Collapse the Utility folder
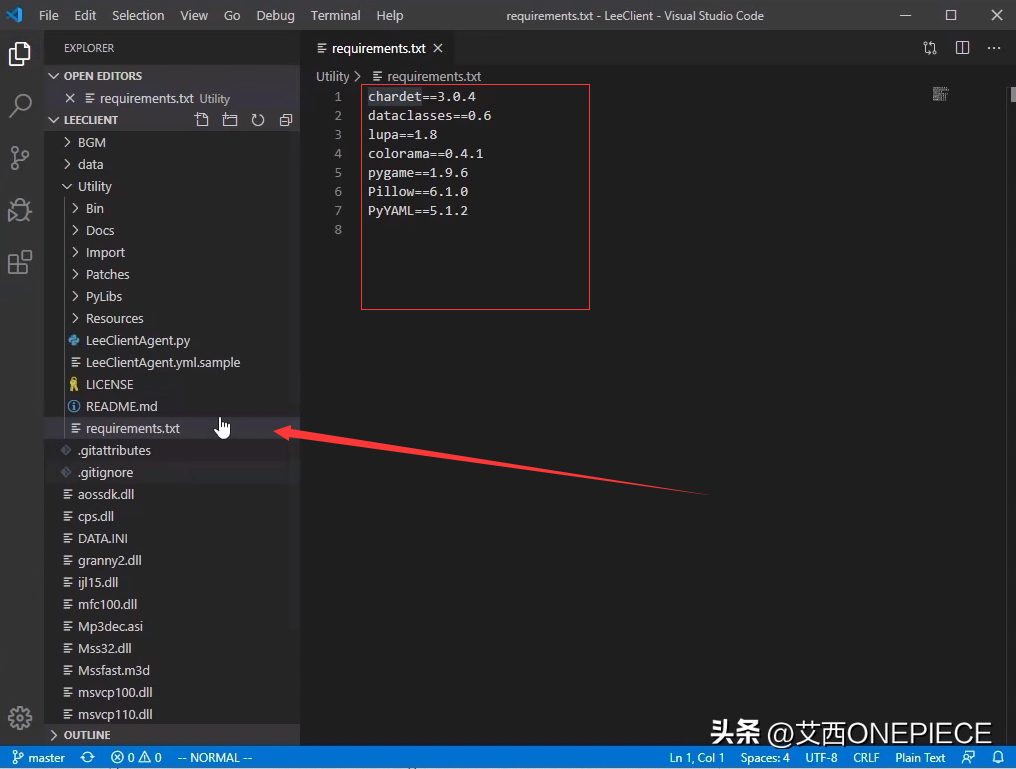This screenshot has width=1016, height=769. pos(94,186)
